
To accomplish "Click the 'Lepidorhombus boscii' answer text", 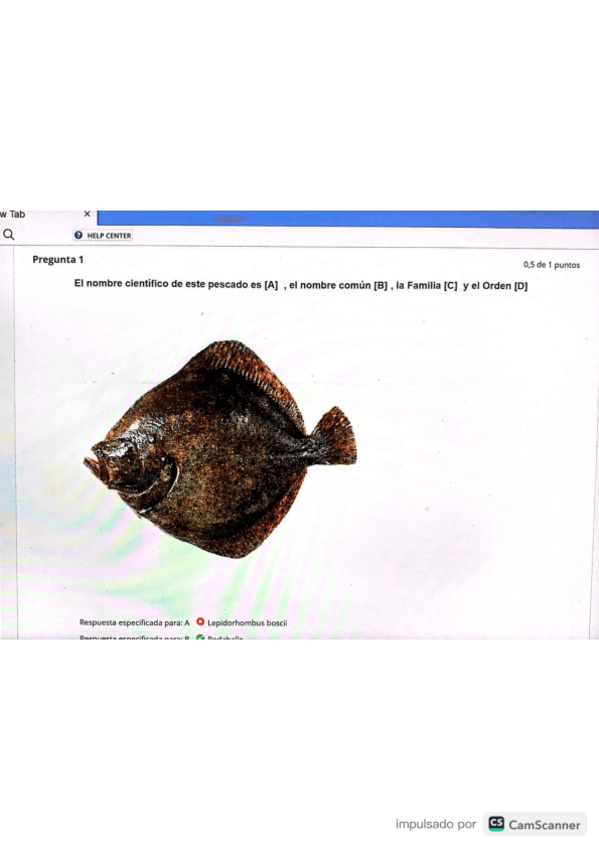I will [247, 623].
